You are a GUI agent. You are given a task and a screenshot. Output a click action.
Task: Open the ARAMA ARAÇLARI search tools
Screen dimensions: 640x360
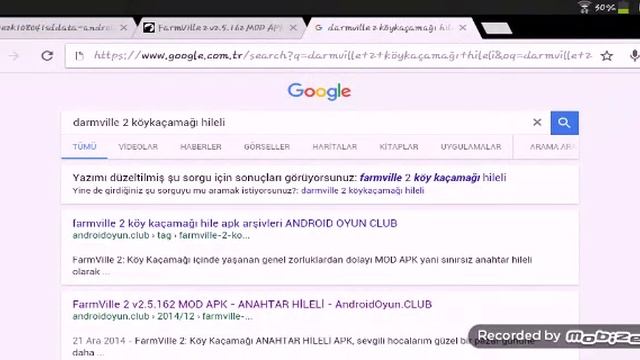pyautogui.click(x=553, y=147)
